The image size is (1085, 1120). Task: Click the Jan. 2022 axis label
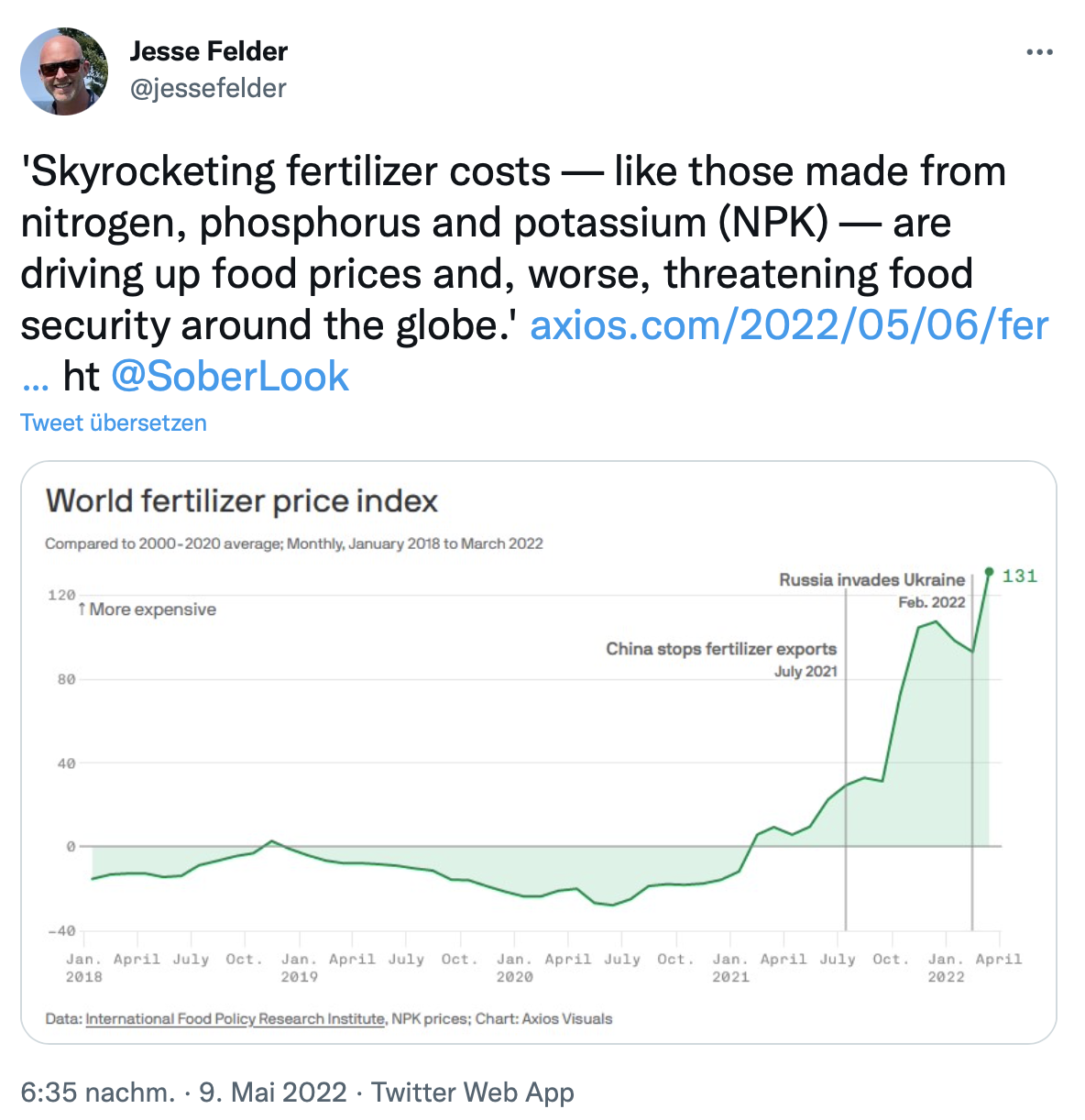coord(946,968)
